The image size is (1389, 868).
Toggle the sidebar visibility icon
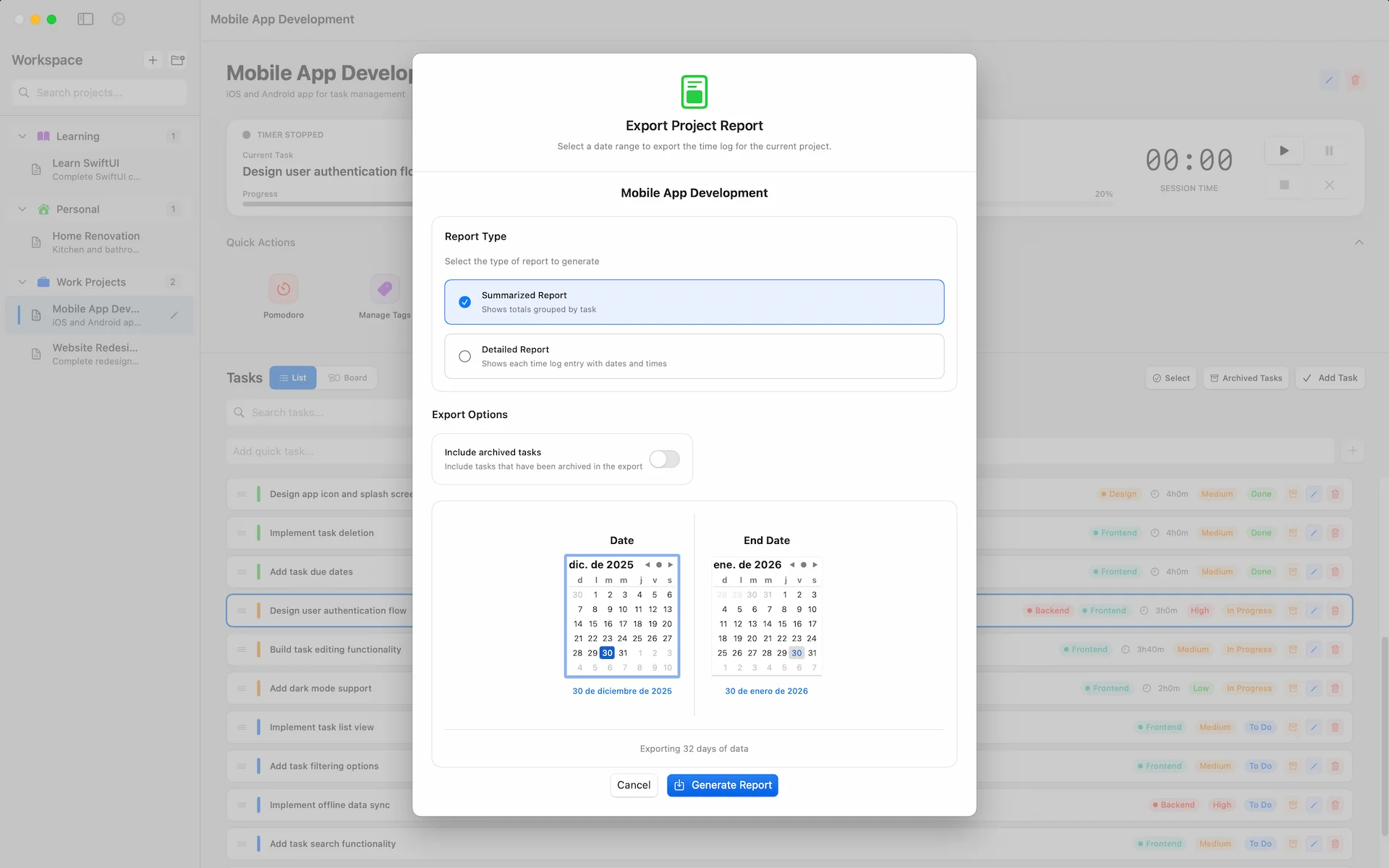[85, 20]
